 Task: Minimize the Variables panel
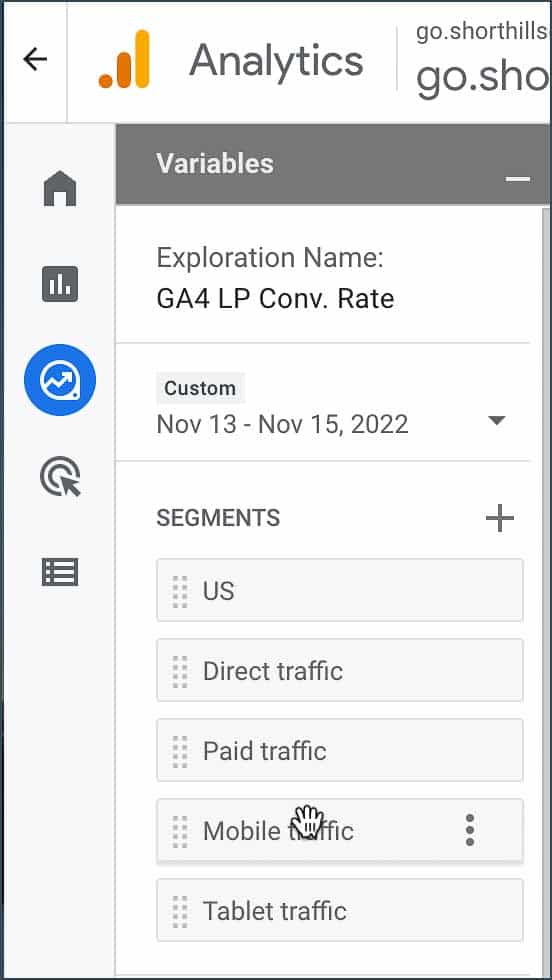(518, 179)
